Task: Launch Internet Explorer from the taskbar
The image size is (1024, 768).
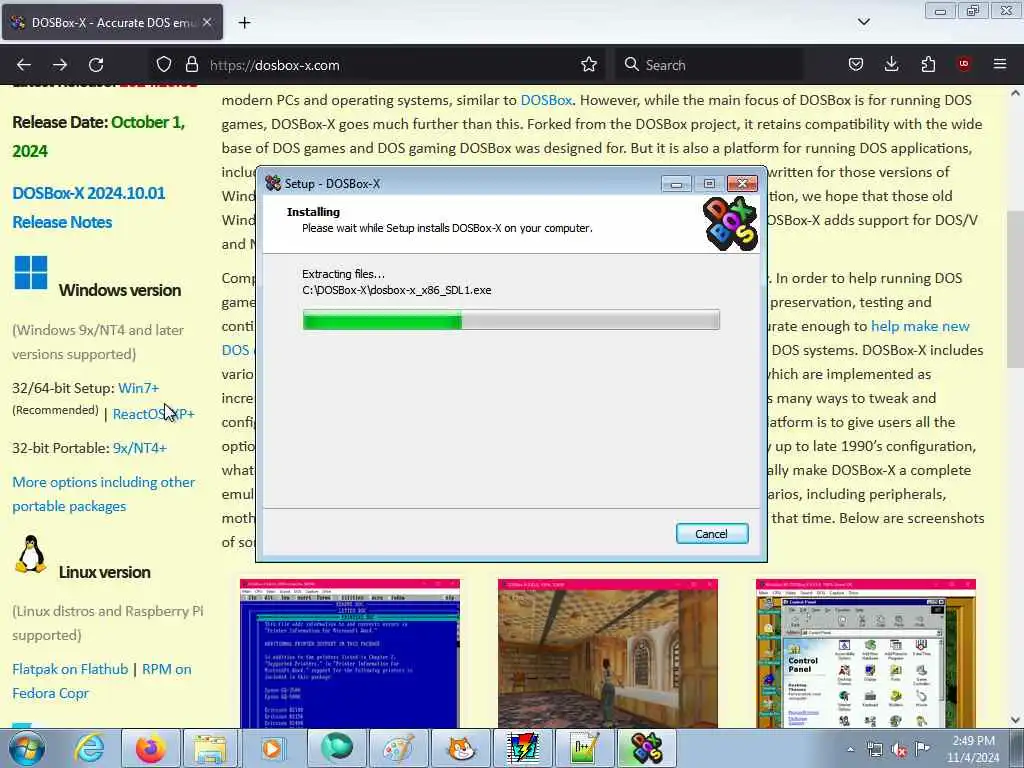Action: (x=89, y=748)
